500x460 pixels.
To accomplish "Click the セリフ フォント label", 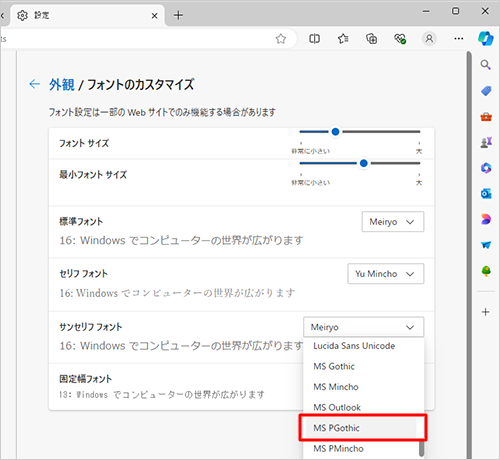I will coord(83,274).
